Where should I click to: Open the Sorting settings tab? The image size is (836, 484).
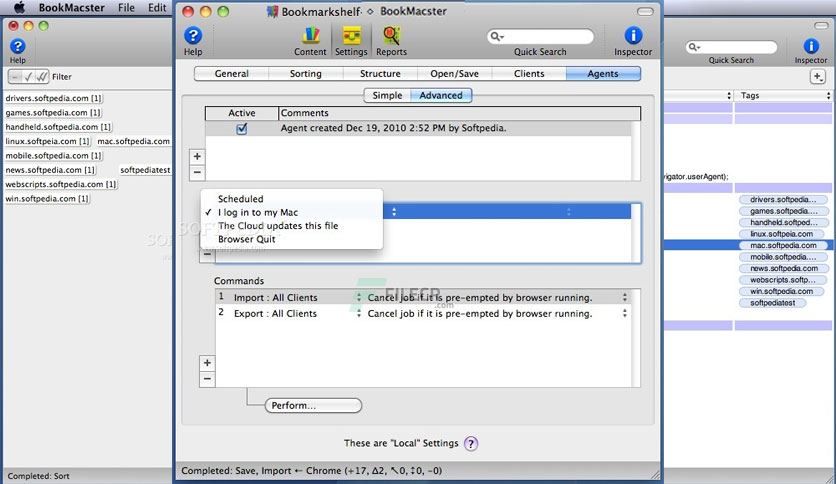coord(306,74)
